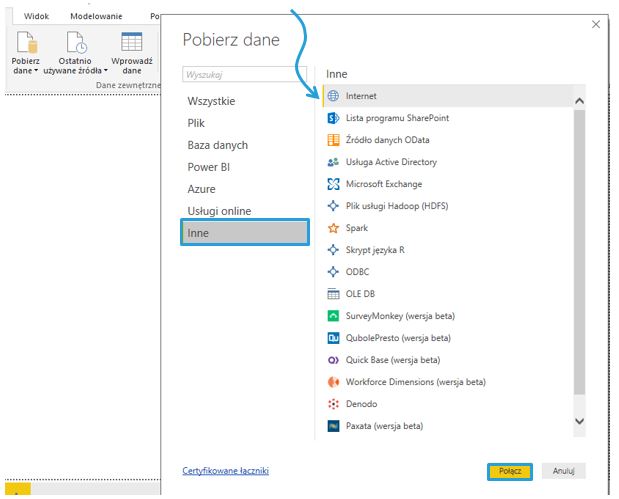Open the Pobierz dane dropdown arrow
Image resolution: width=619 pixels, height=499 pixels.
pyautogui.click(x=36, y=72)
